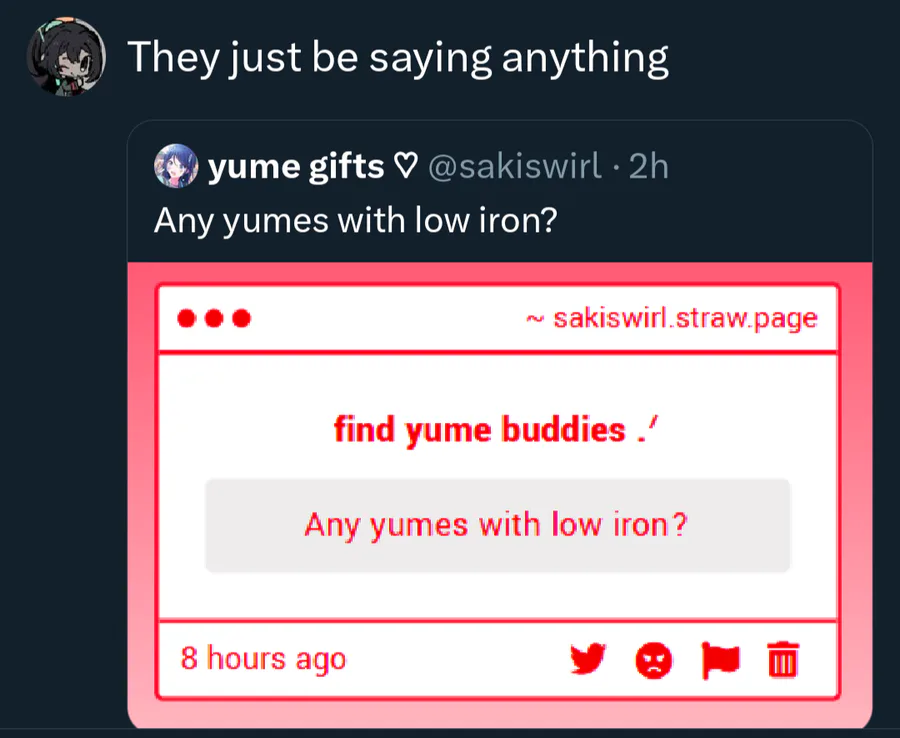900x738 pixels.
Task: Click the Twitter bird share icon
Action: tap(588, 659)
